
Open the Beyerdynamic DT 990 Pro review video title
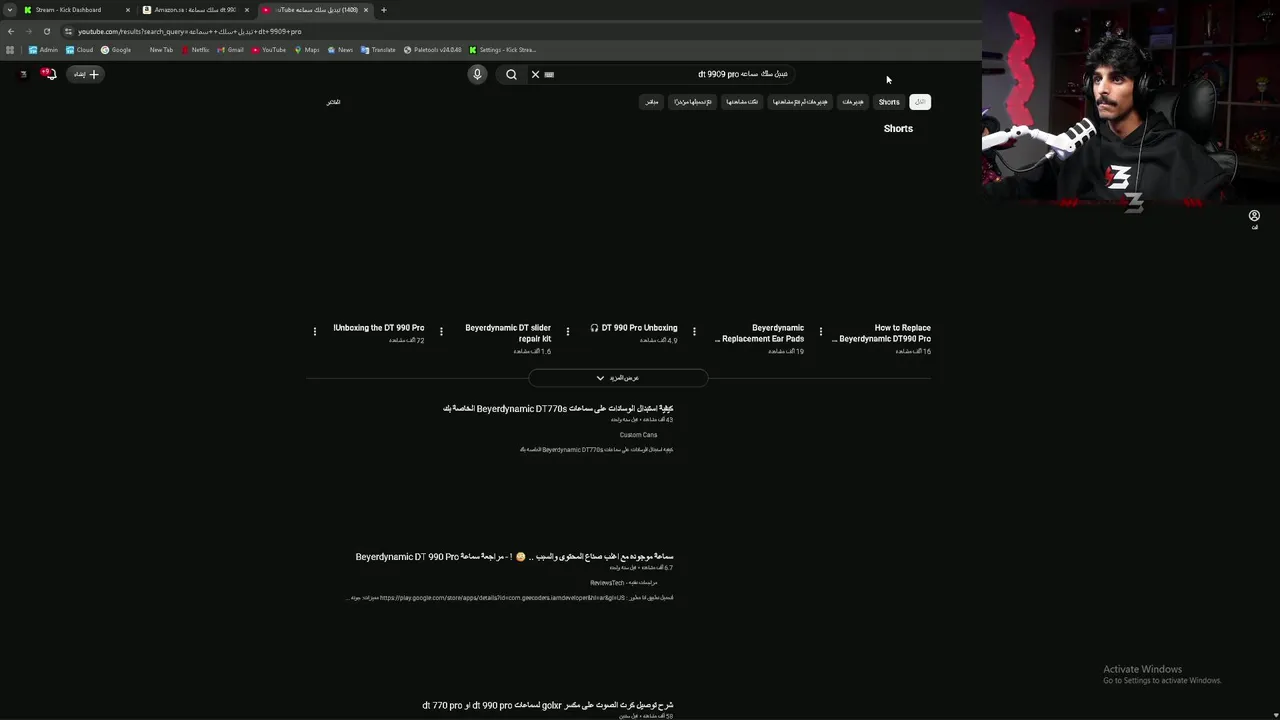(515, 557)
